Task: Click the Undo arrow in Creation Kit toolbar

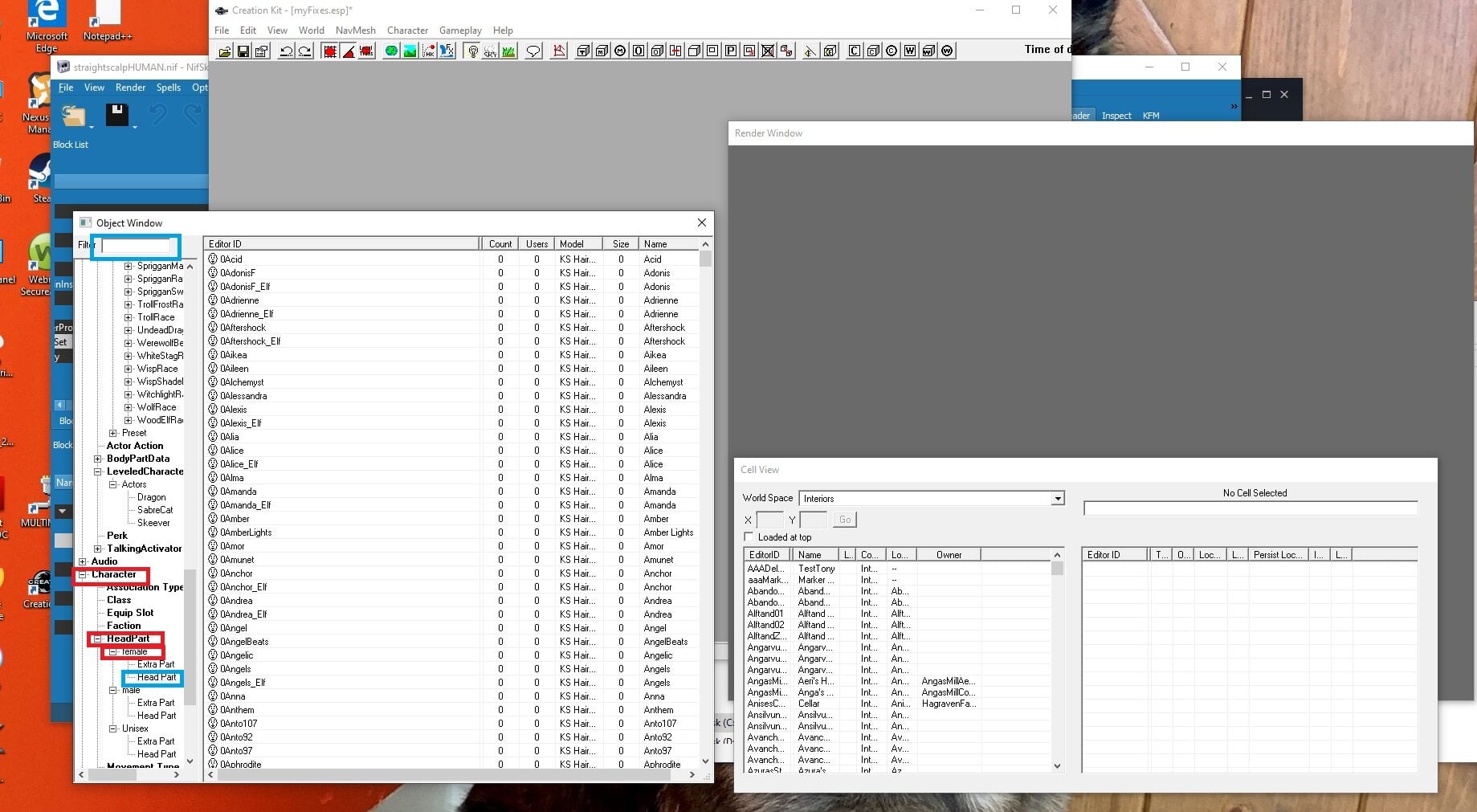Action: [286, 51]
